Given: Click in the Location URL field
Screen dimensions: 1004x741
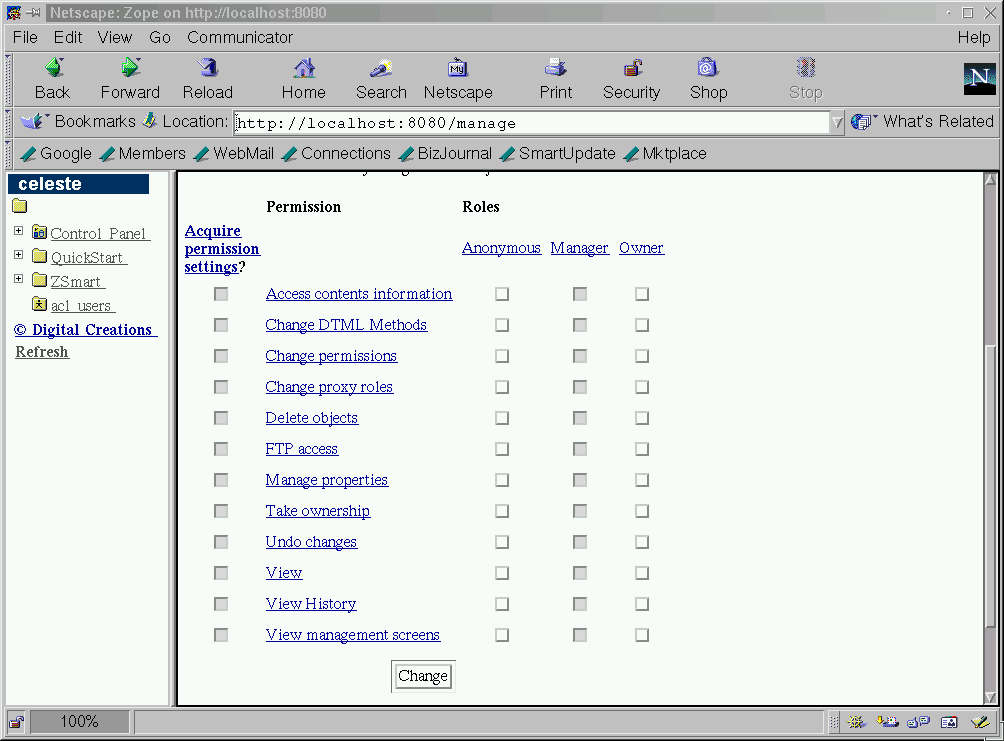Looking at the screenshot, I should point(531,122).
